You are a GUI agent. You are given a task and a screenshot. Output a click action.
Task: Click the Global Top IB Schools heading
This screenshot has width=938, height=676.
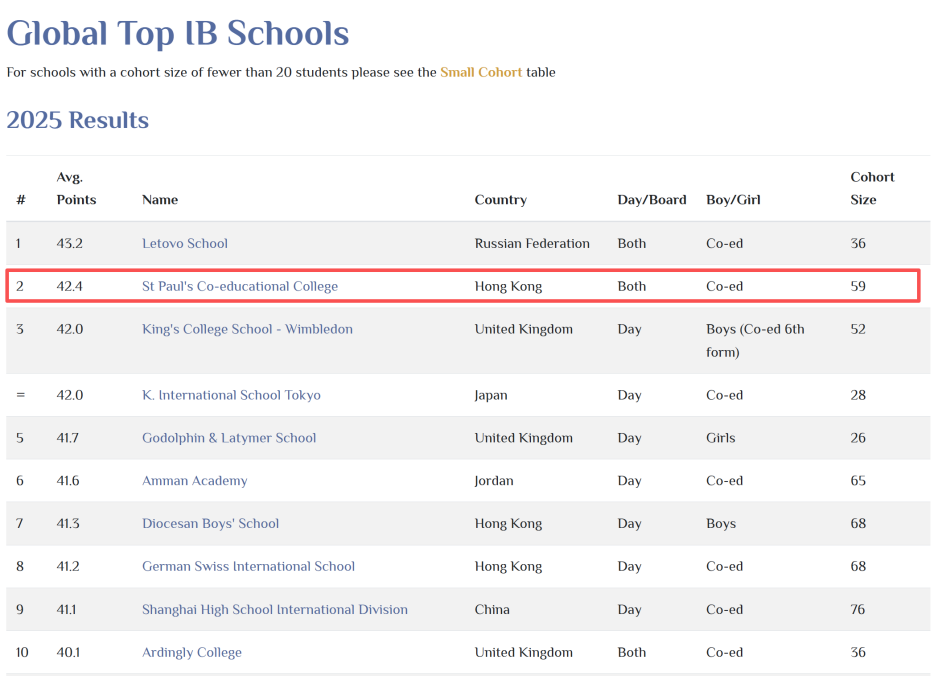[x=178, y=33]
